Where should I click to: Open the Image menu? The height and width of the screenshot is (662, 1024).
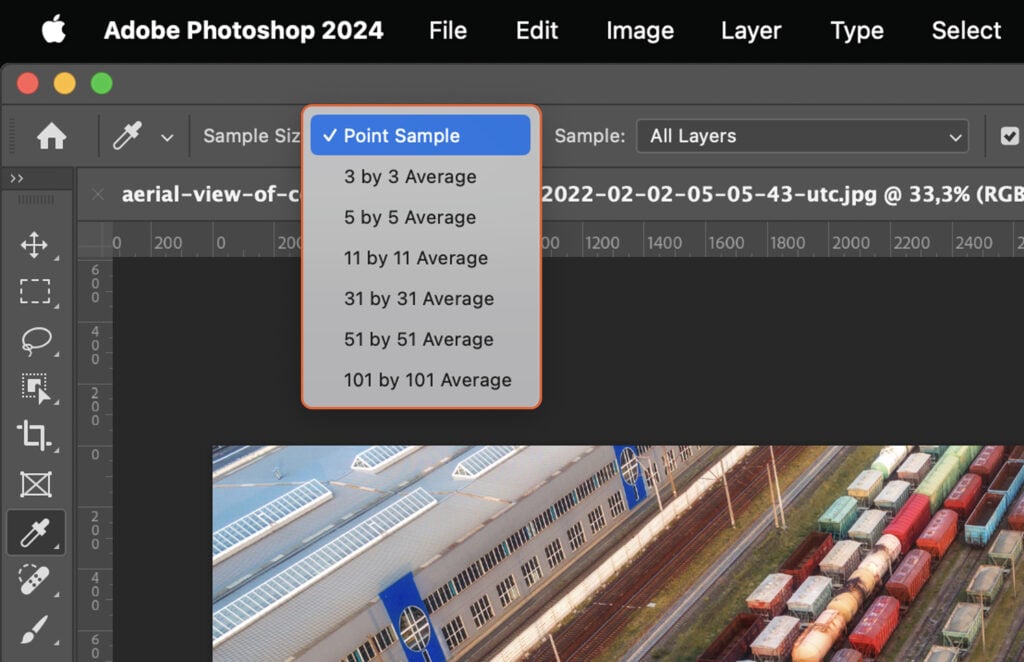(639, 31)
